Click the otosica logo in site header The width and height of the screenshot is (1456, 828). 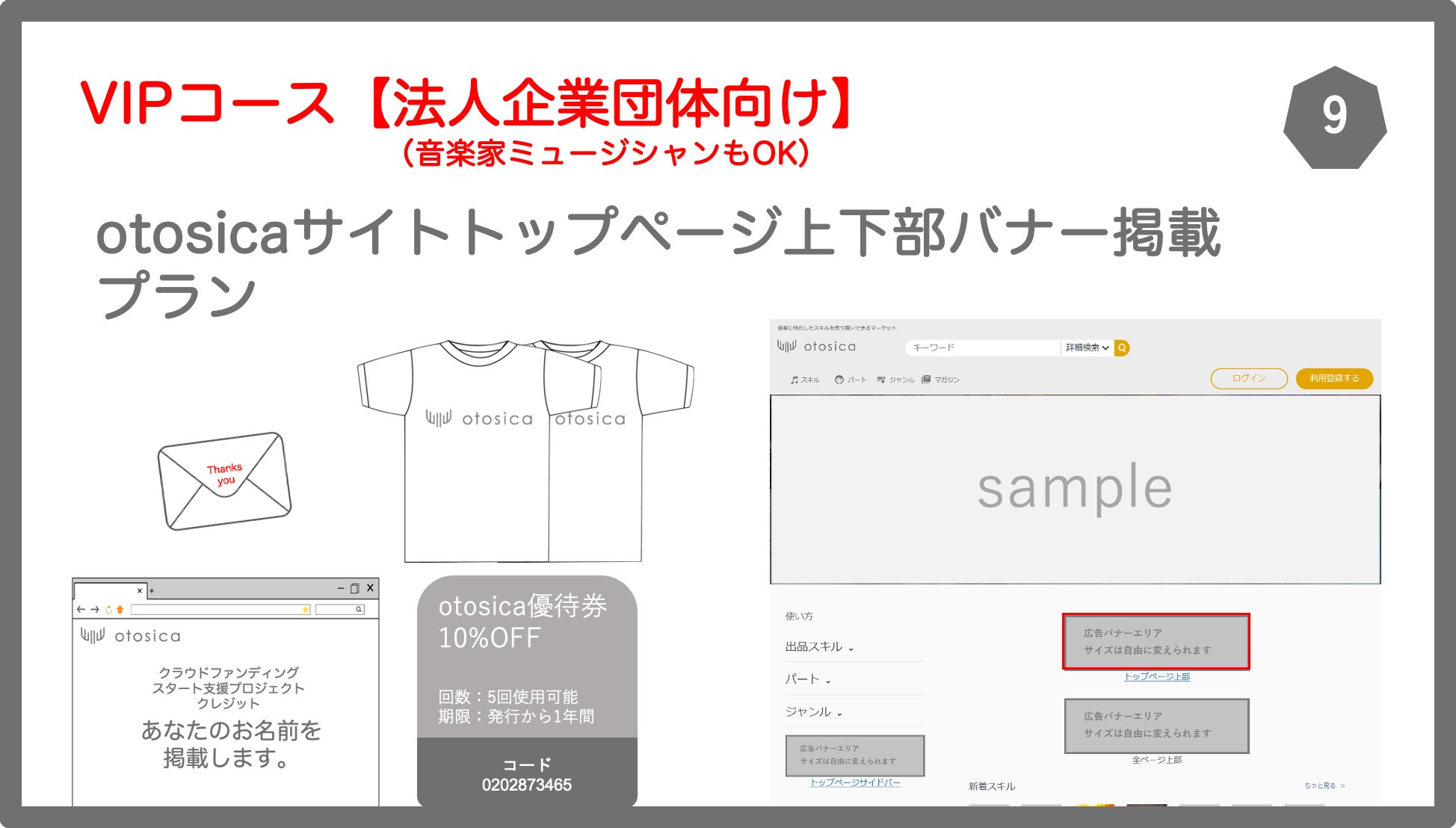pyautogui.click(x=816, y=347)
